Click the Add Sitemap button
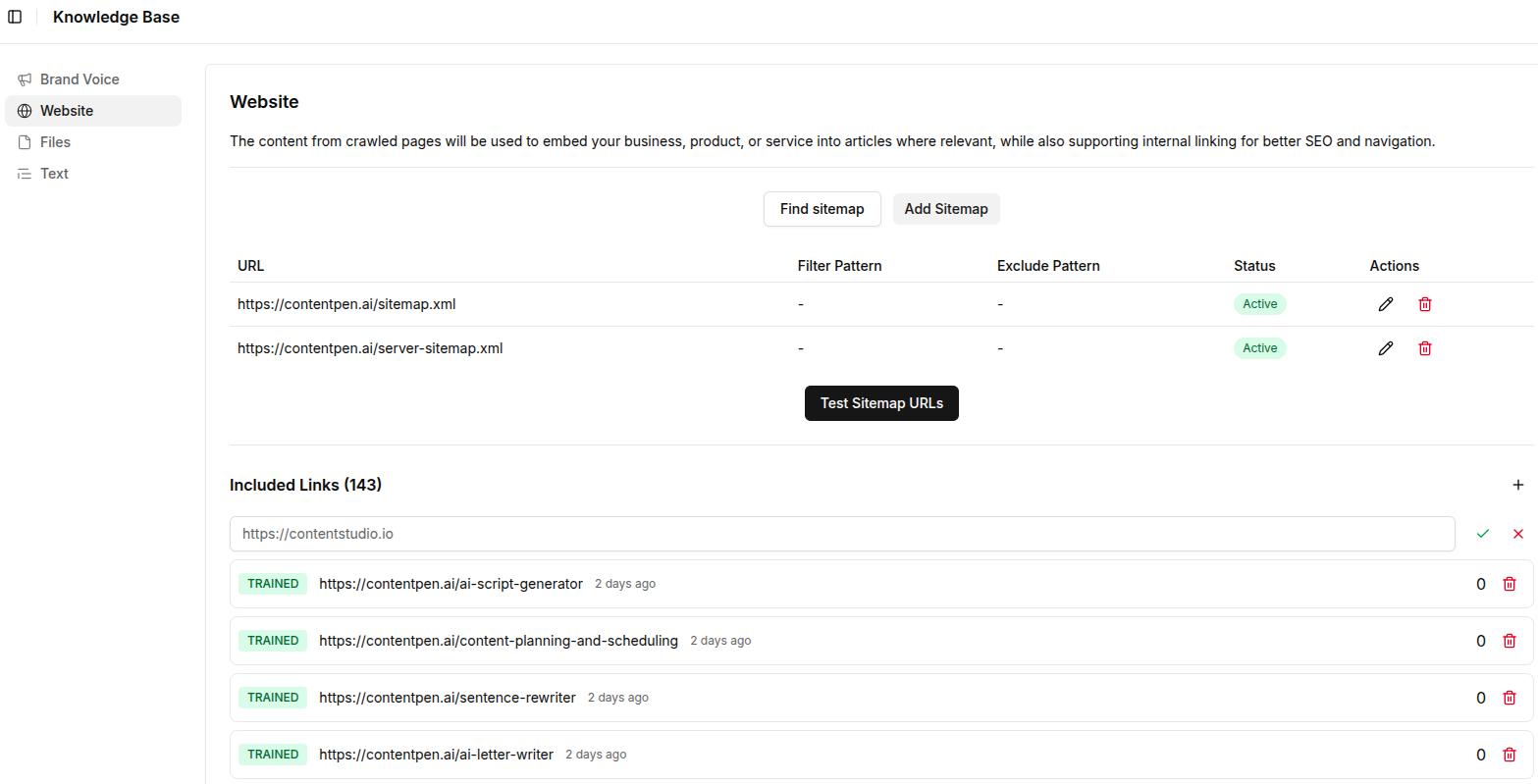The height and width of the screenshot is (784, 1538). [945, 208]
